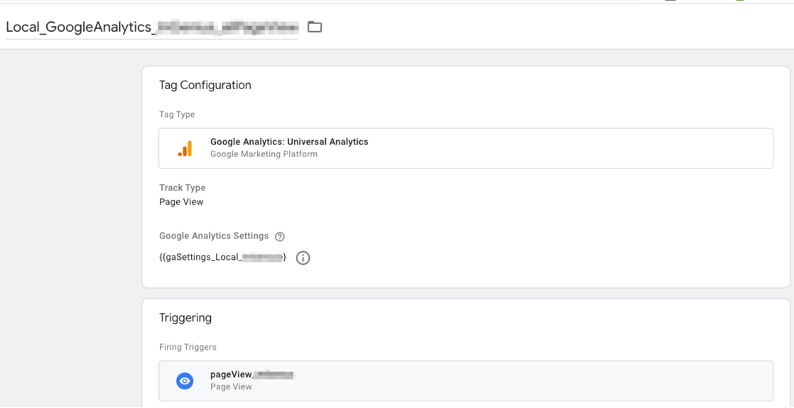Screen dimensions: 794x408
Task: Click the blue eye Page View trigger icon
Action: pos(185,381)
